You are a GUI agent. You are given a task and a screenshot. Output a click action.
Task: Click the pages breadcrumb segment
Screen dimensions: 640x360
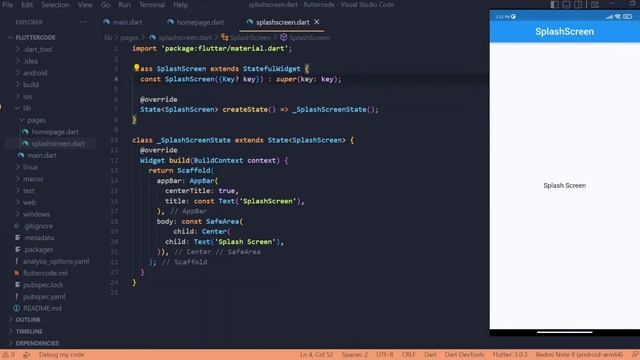click(x=129, y=38)
